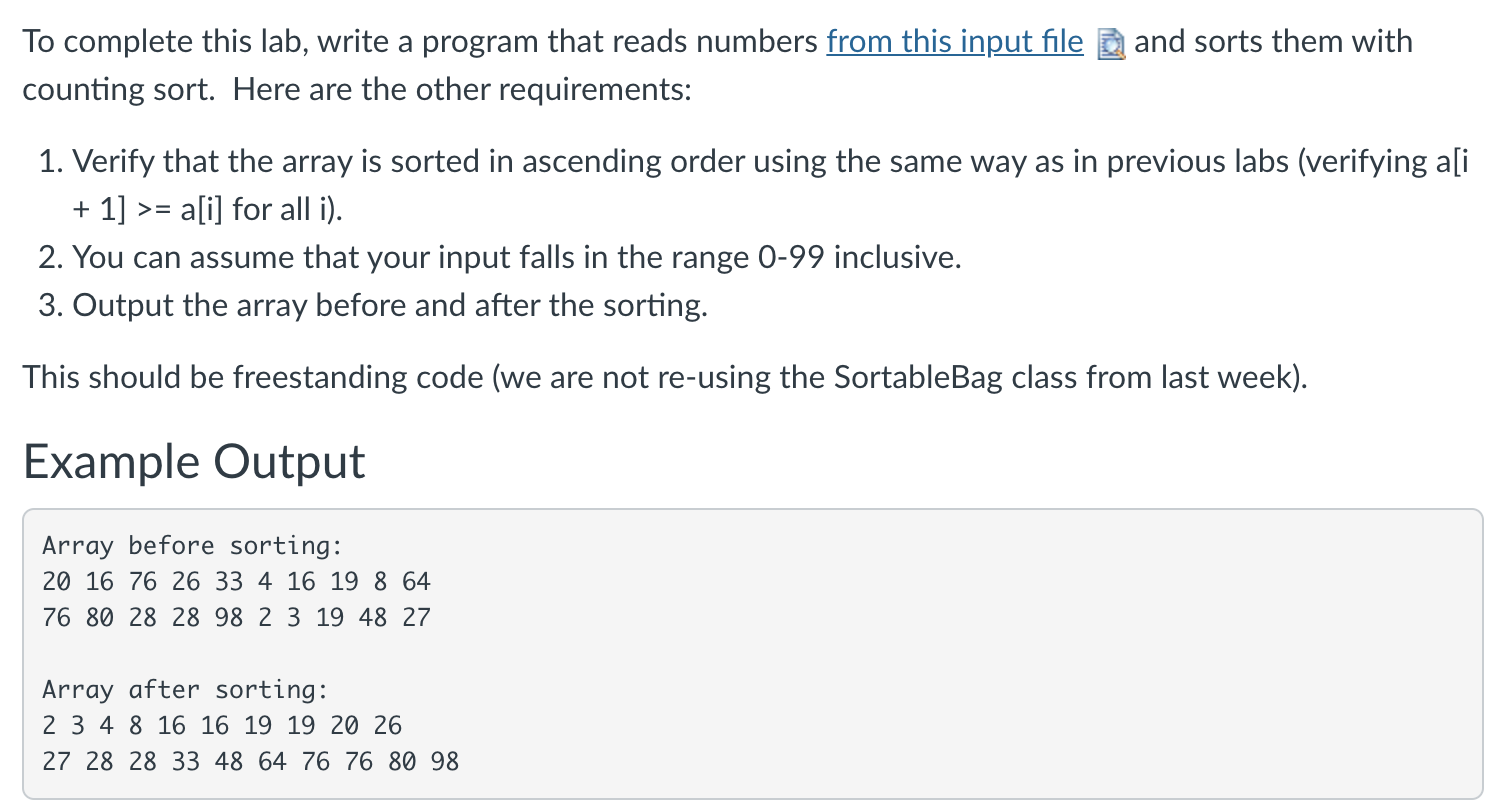
Task: Open the "from this input file" link
Action: click(954, 42)
